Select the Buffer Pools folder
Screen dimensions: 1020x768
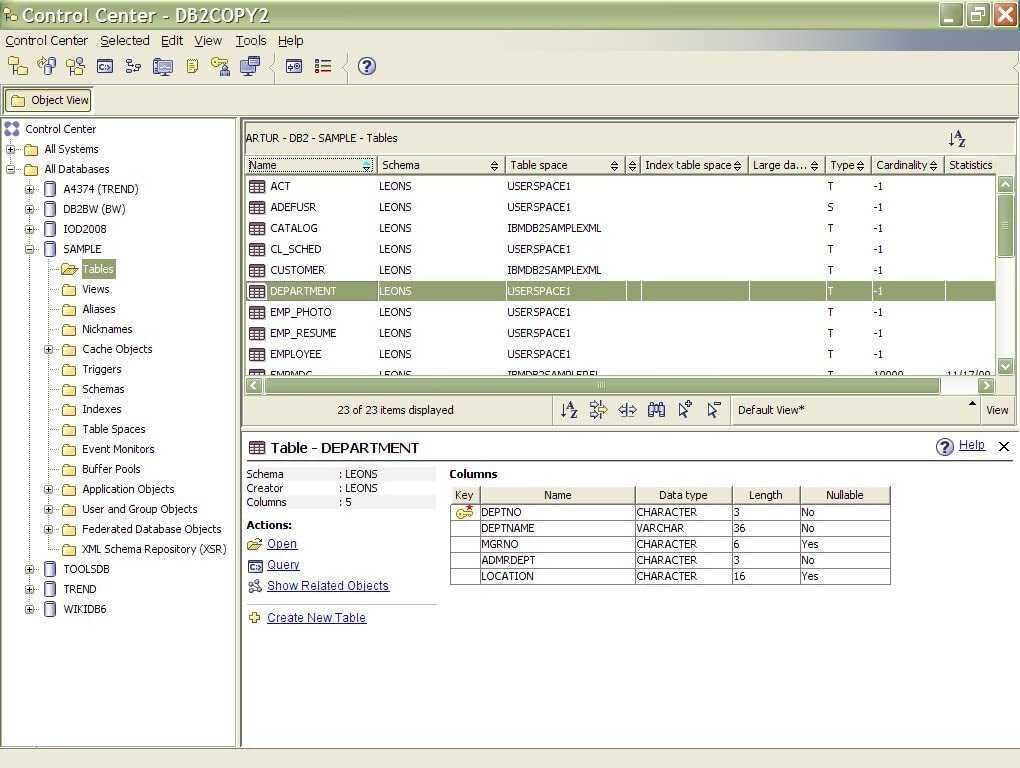111,469
